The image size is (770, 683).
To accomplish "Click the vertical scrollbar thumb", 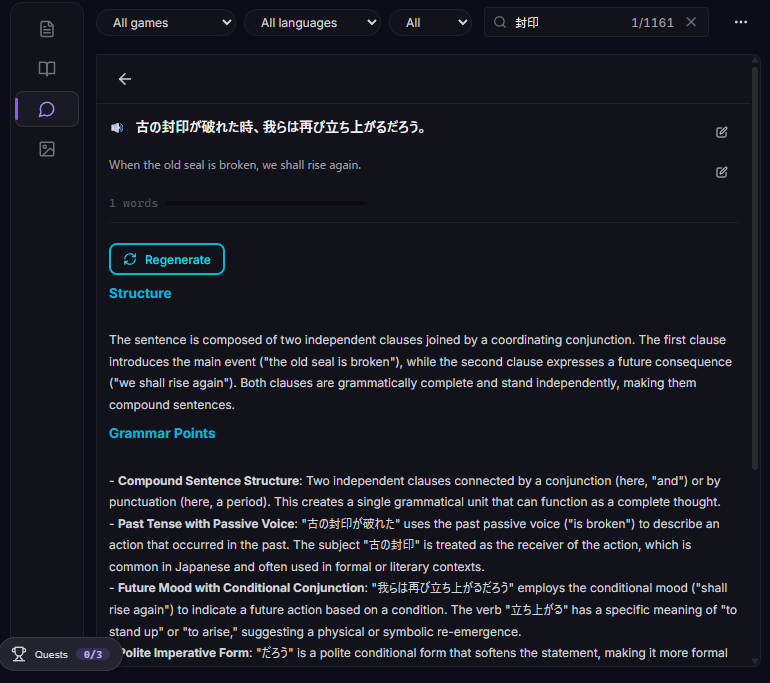I will 755,268.
